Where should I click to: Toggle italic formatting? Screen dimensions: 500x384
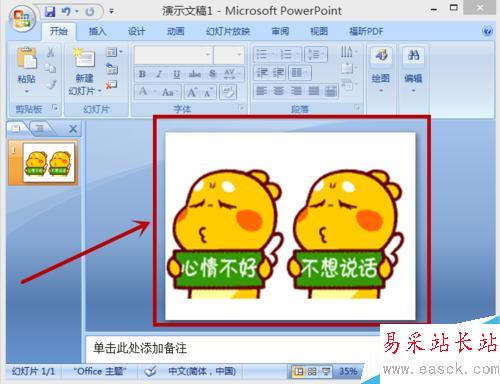[159, 74]
